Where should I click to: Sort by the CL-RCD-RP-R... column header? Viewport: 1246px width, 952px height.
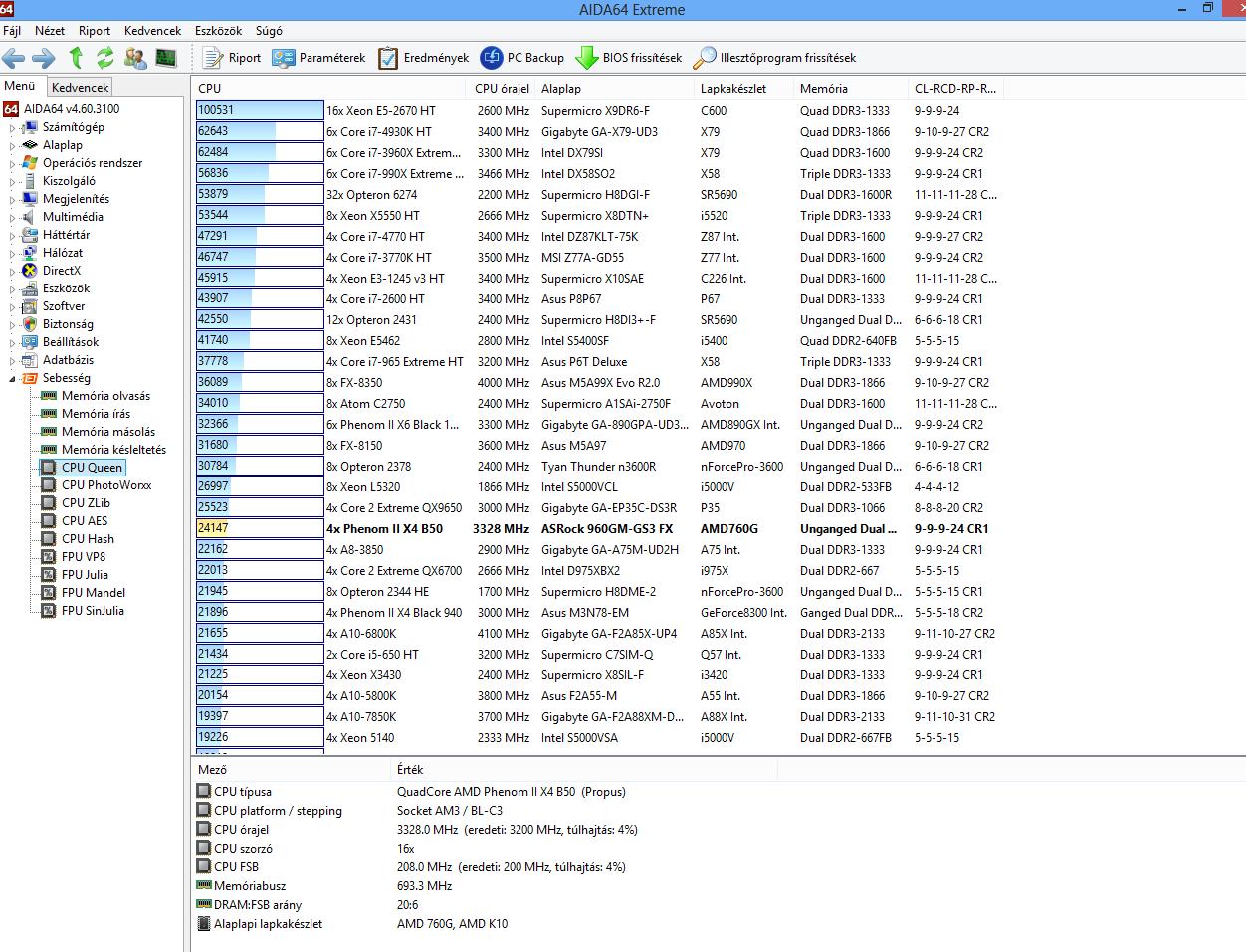coord(955,89)
